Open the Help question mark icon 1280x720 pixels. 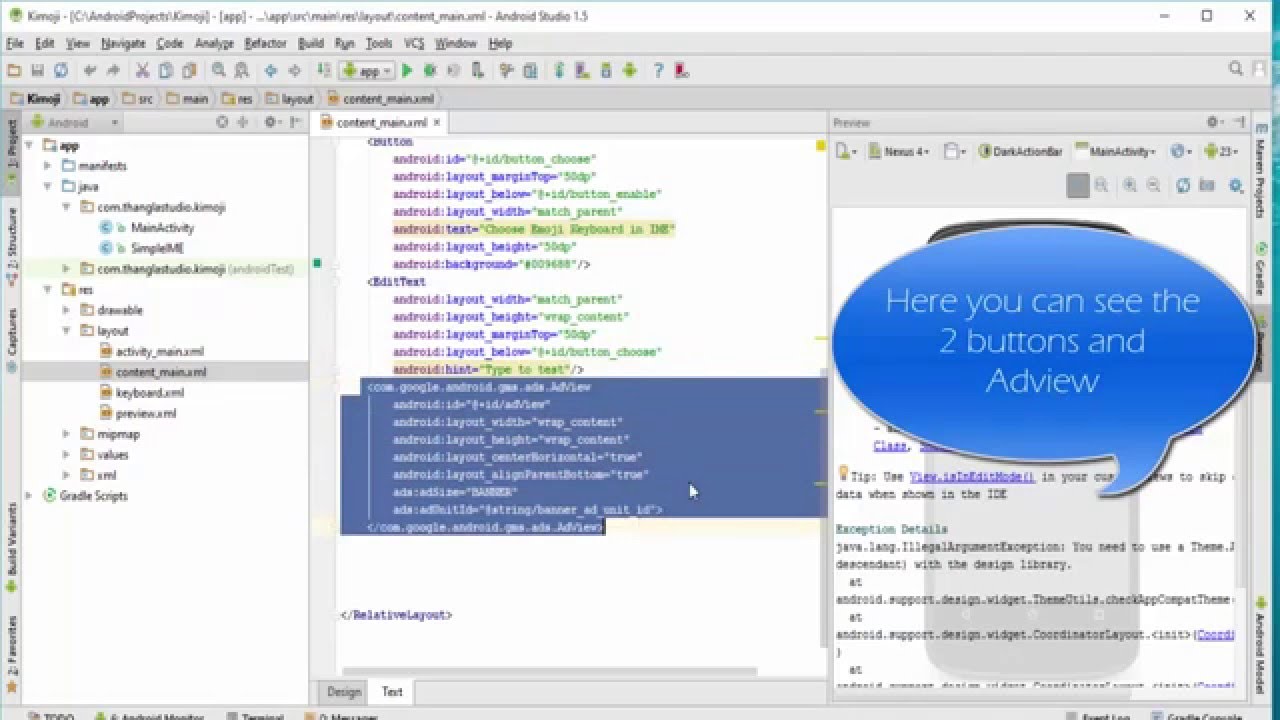658,71
